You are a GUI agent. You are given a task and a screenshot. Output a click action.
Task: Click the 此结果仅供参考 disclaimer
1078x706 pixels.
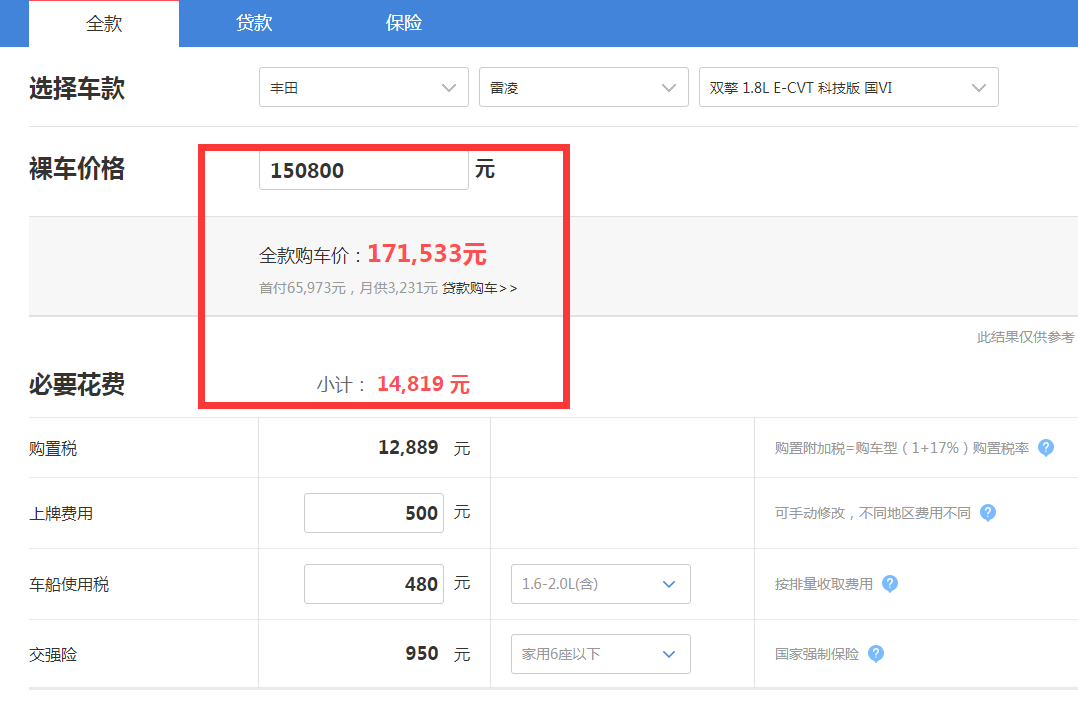(1025, 337)
